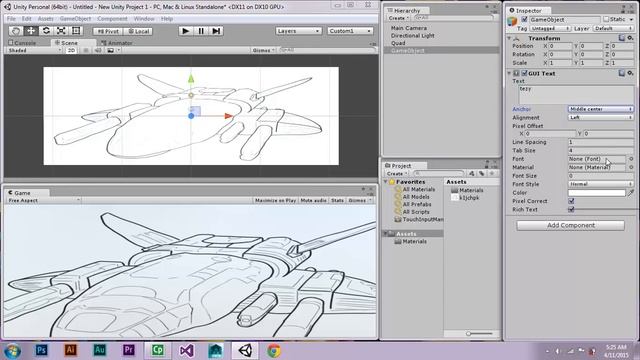Select the Scale tool

[61, 31]
